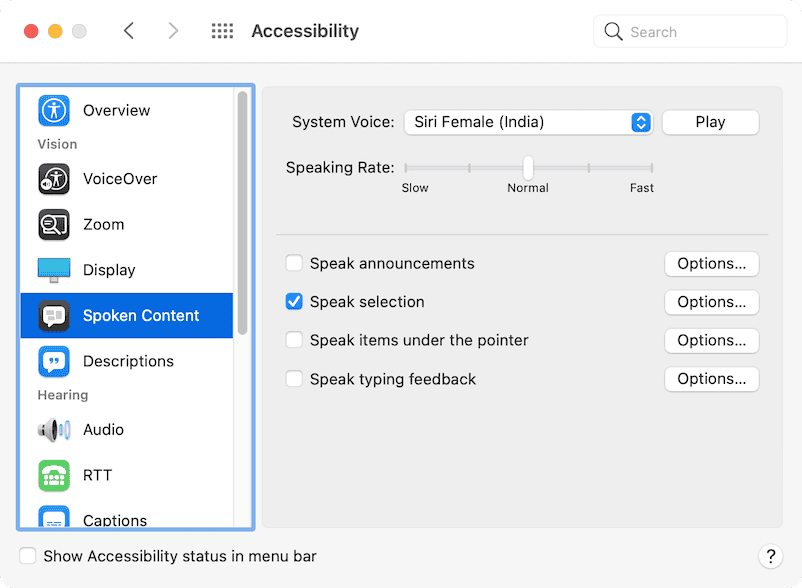Select Captions in the sidebar
Viewport: 802px width, 588px height.
[115, 520]
